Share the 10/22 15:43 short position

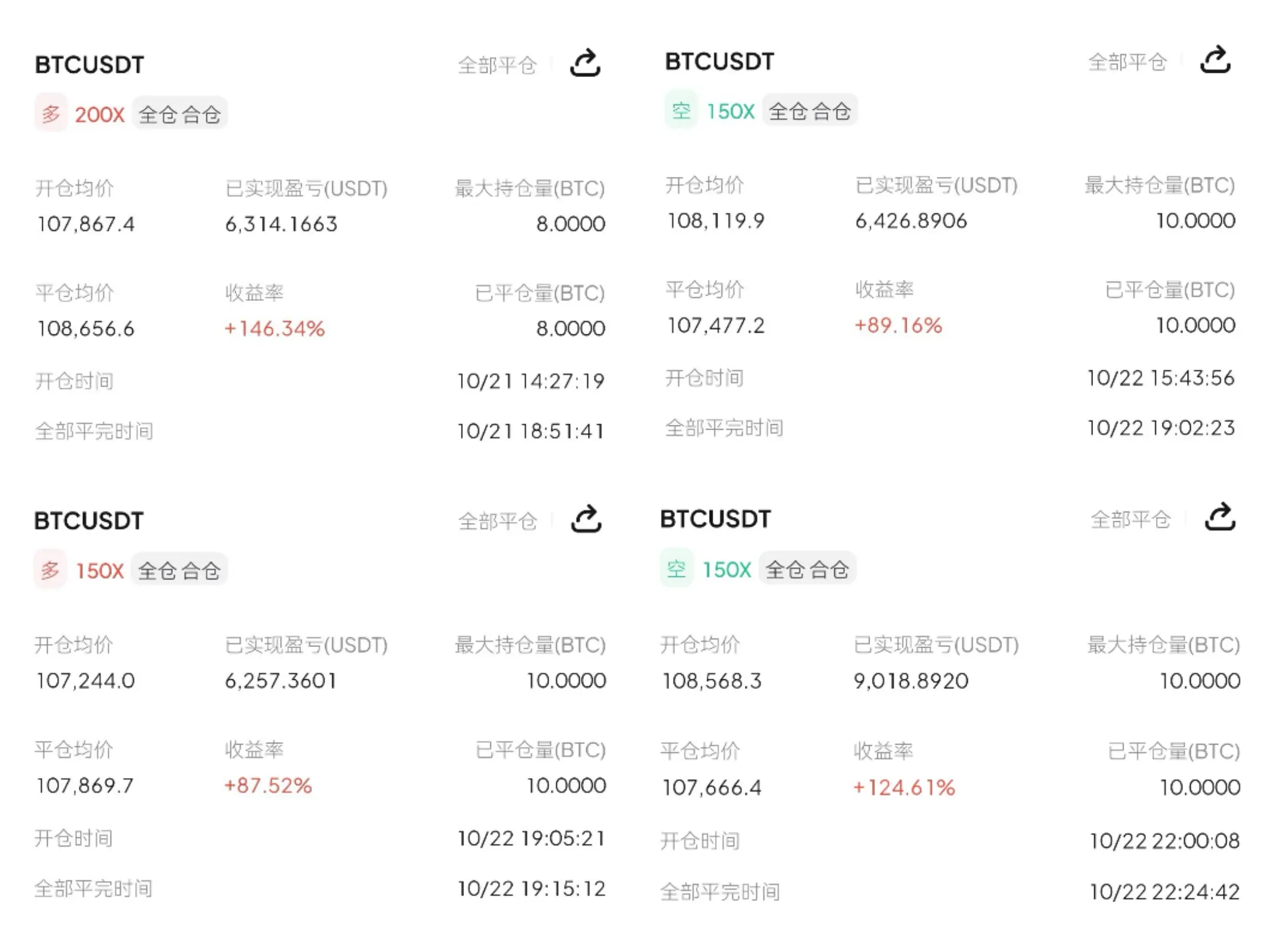pos(1215,61)
